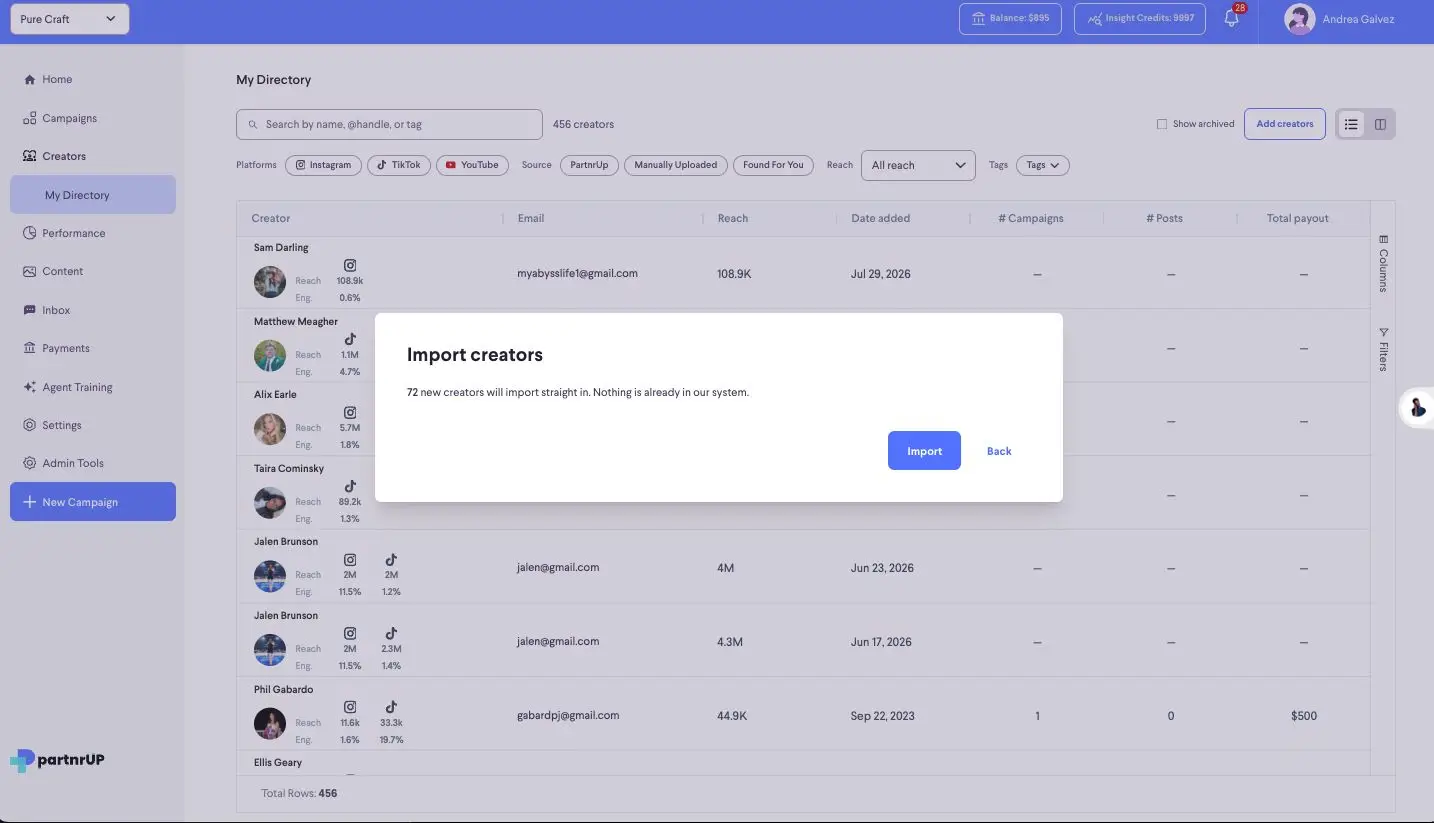Select email myabysslife1@gmail.com
1434x823 pixels.
tap(577, 273)
